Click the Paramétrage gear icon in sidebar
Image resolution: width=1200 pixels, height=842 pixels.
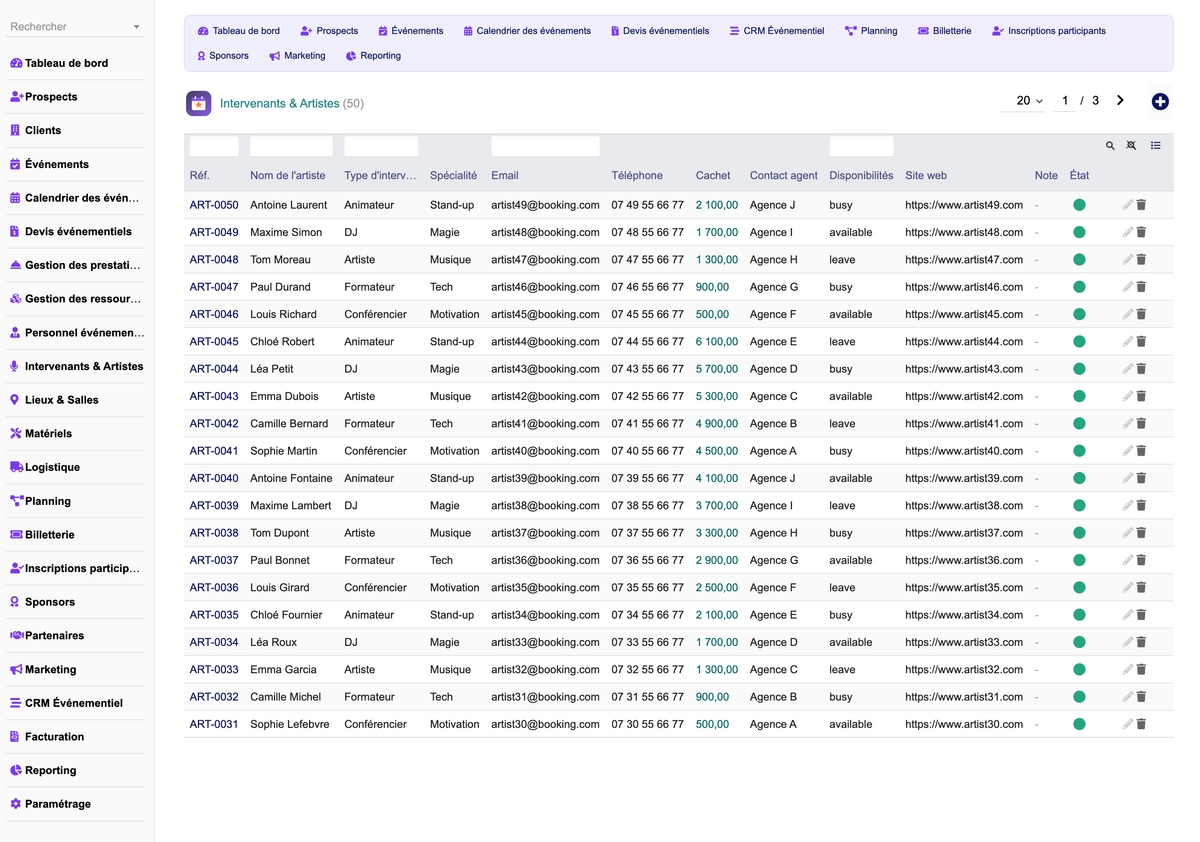tap(16, 804)
